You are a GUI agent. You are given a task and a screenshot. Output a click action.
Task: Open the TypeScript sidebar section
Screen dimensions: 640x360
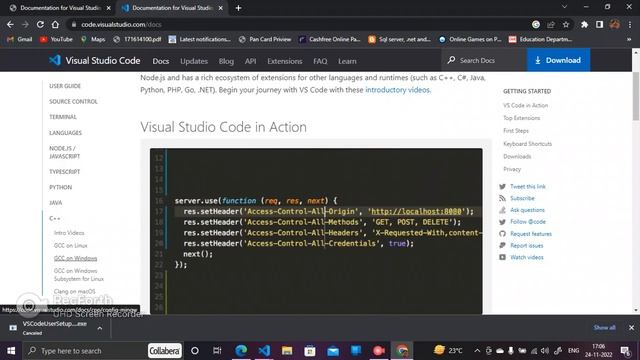(x=64, y=172)
